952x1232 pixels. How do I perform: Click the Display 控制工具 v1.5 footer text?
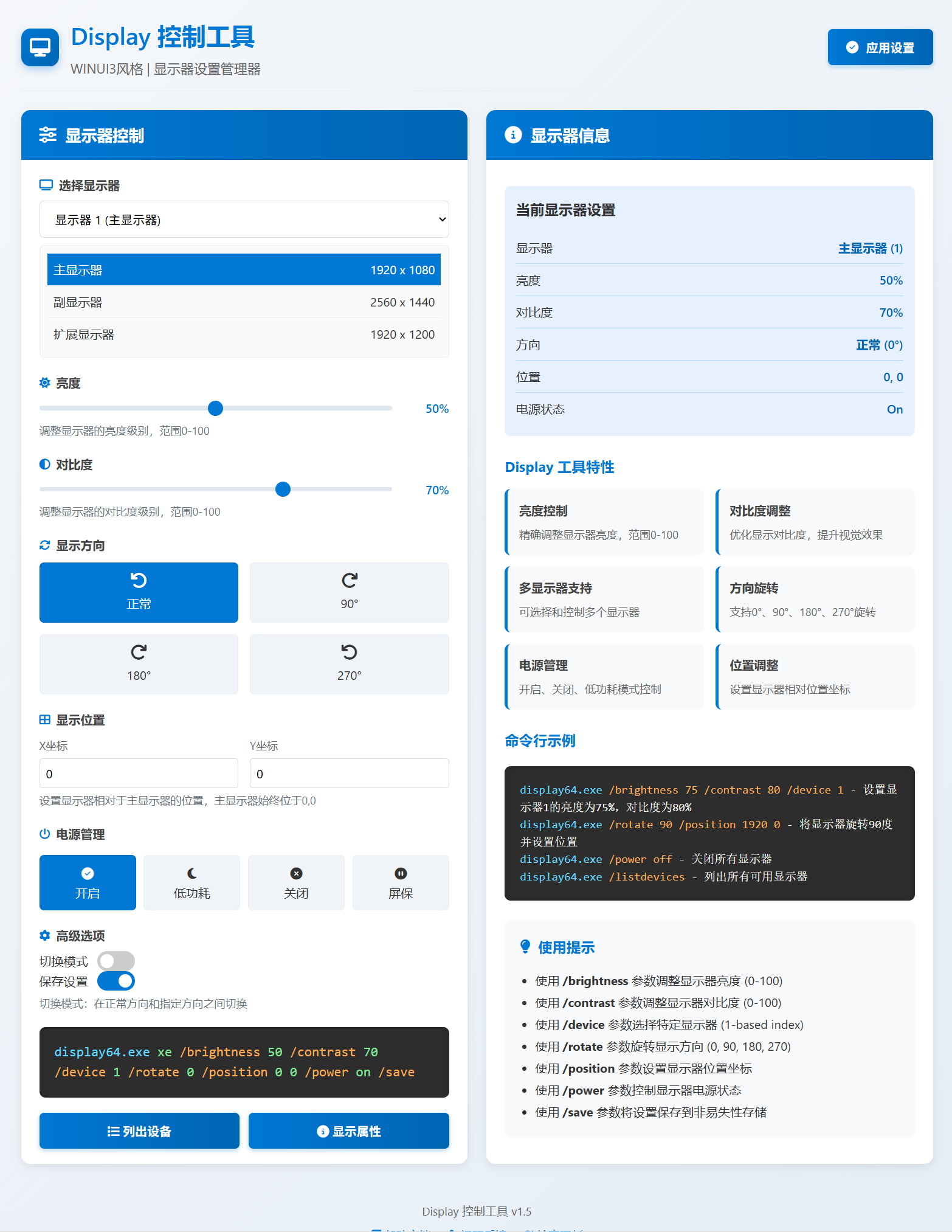[x=477, y=1211]
